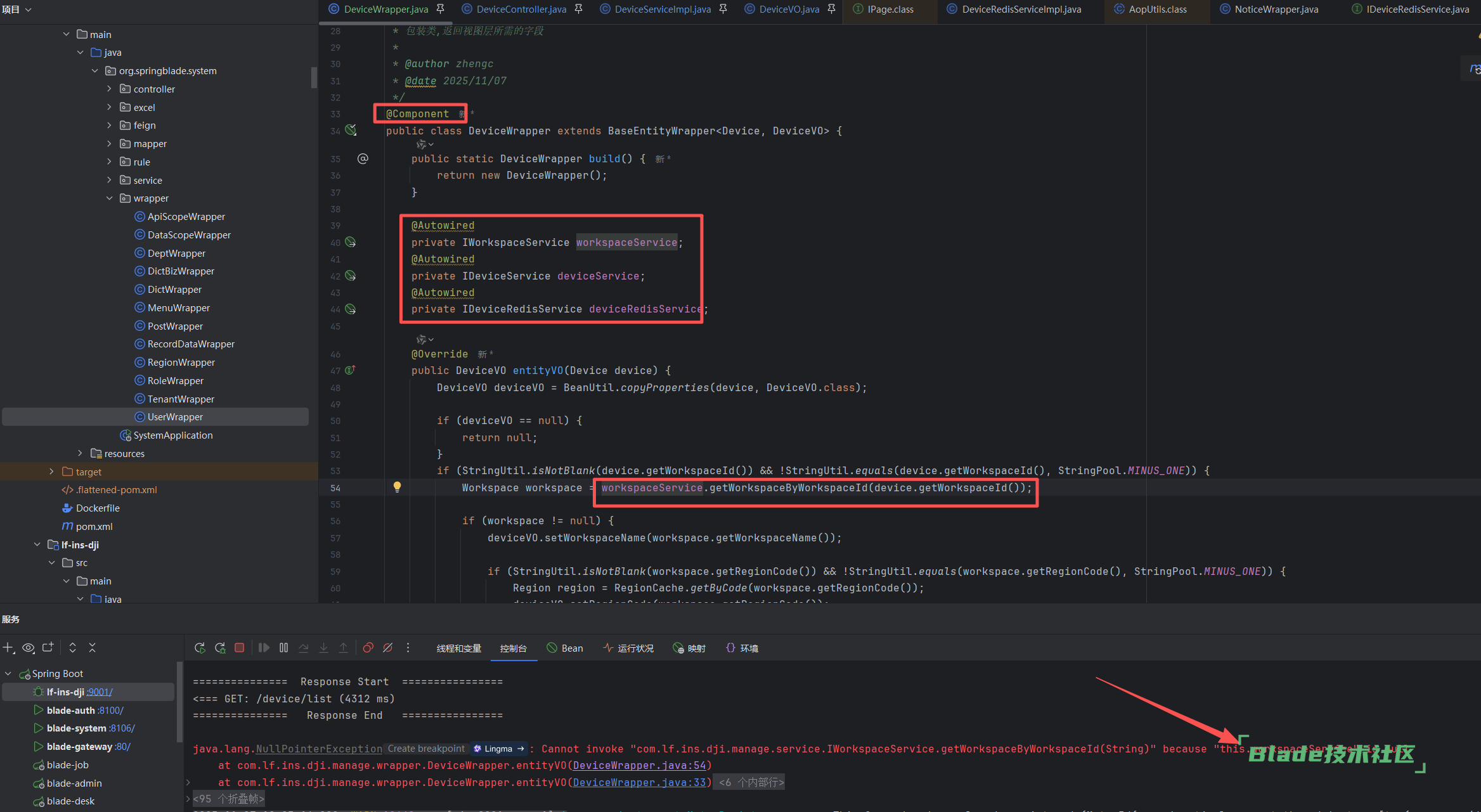
Task: Click the Create breakpoint inline hint
Action: [426, 749]
